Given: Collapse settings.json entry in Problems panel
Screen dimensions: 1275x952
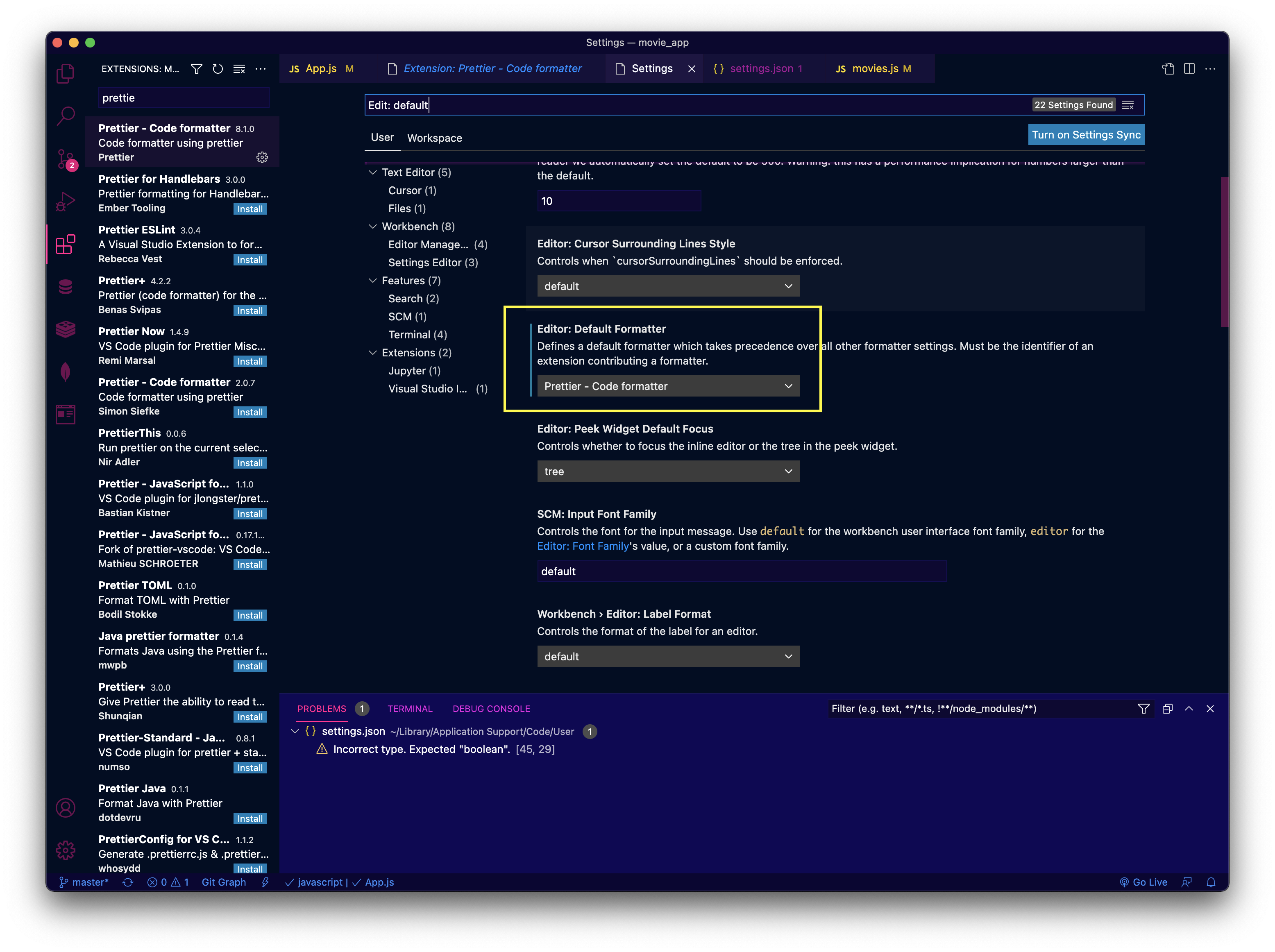Looking at the screenshot, I should 295,731.
